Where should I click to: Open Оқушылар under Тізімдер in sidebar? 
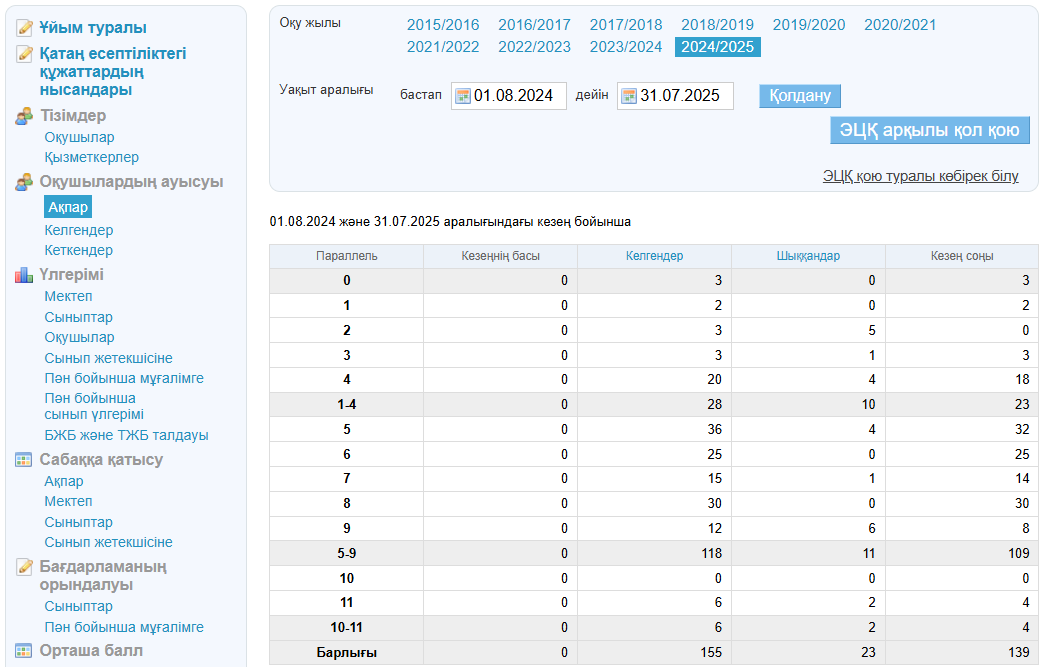click(79, 137)
